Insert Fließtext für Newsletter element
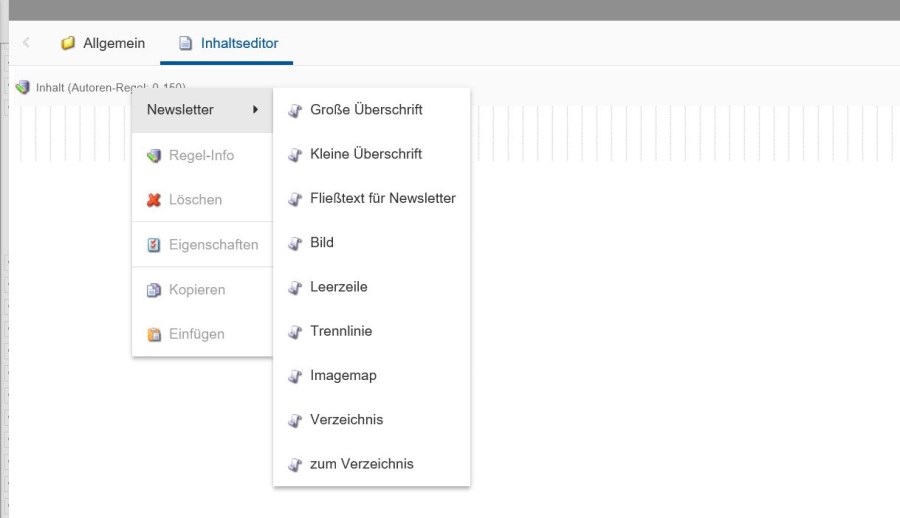The image size is (900, 518). pos(382,198)
